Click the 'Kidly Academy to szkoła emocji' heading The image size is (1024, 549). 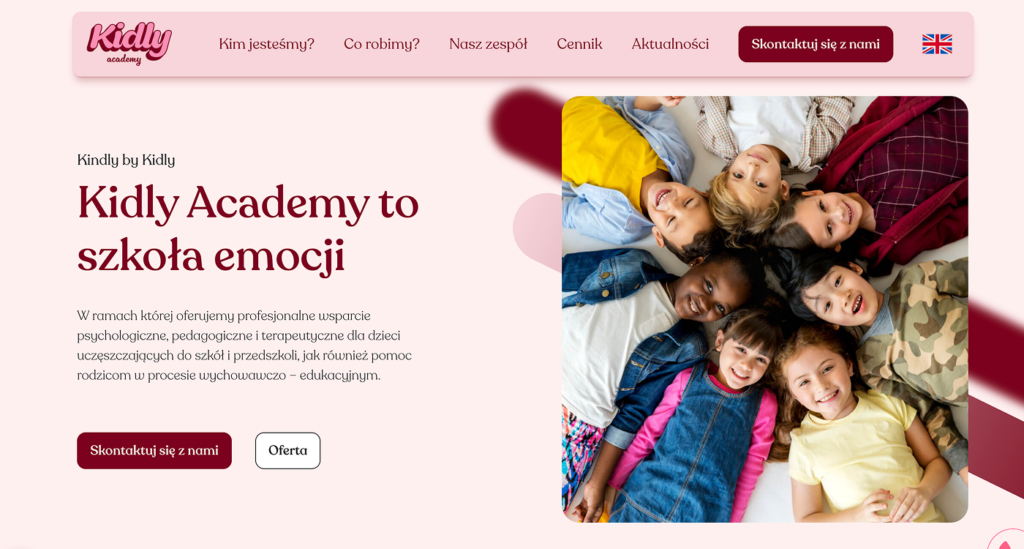point(248,228)
